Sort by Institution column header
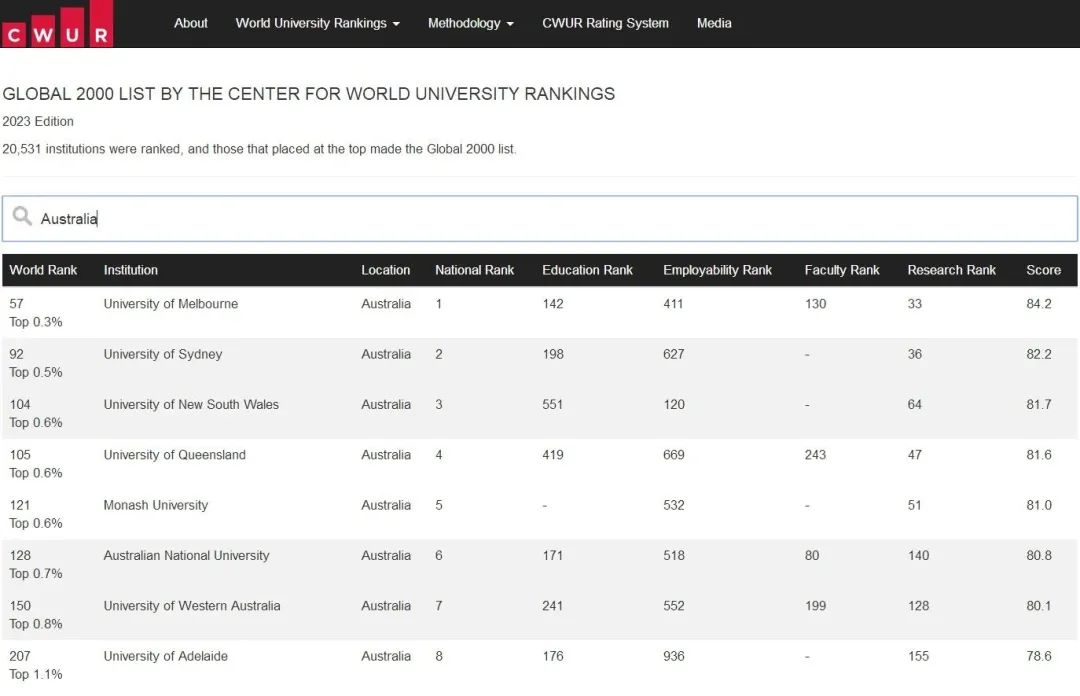 [x=131, y=270]
